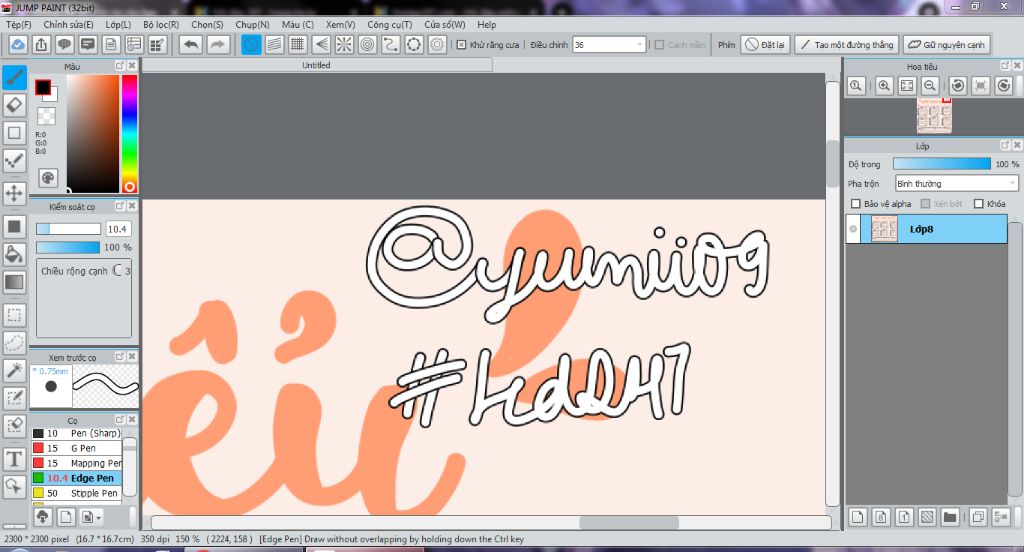Click Tạo một đường thẳng button
This screenshot has height=552, width=1024.
tap(847, 44)
